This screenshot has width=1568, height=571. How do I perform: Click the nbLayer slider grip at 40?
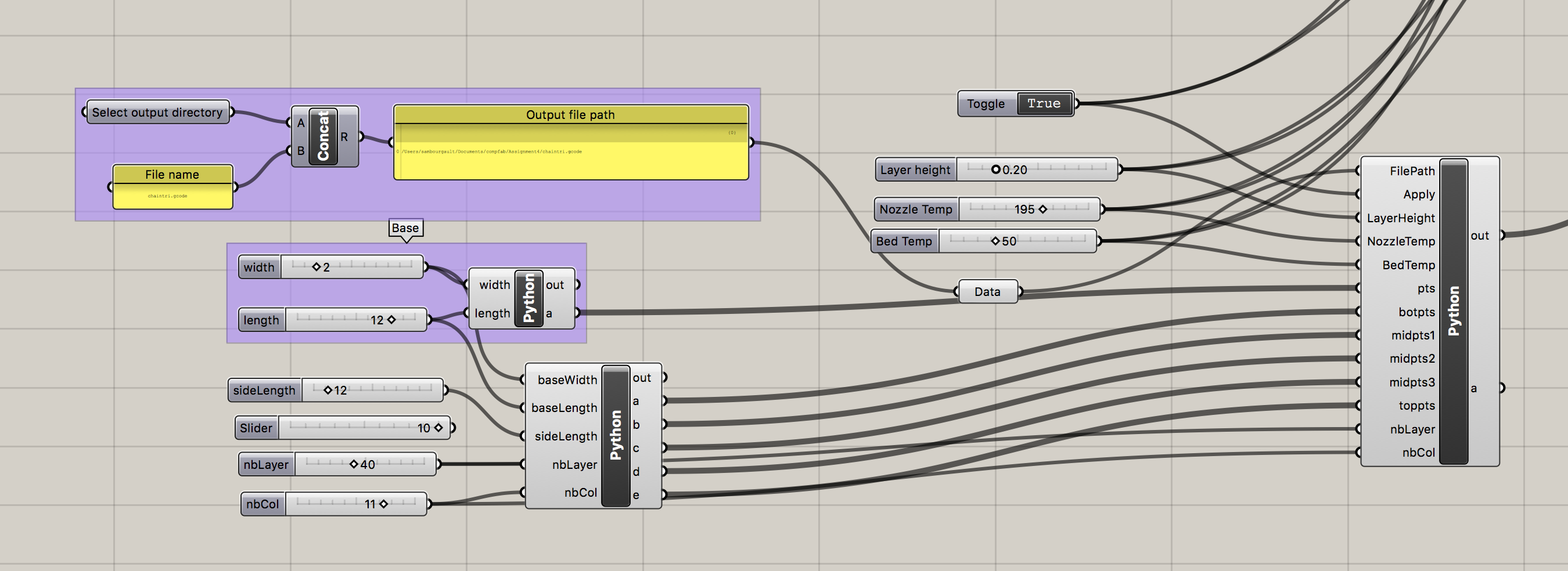click(354, 464)
